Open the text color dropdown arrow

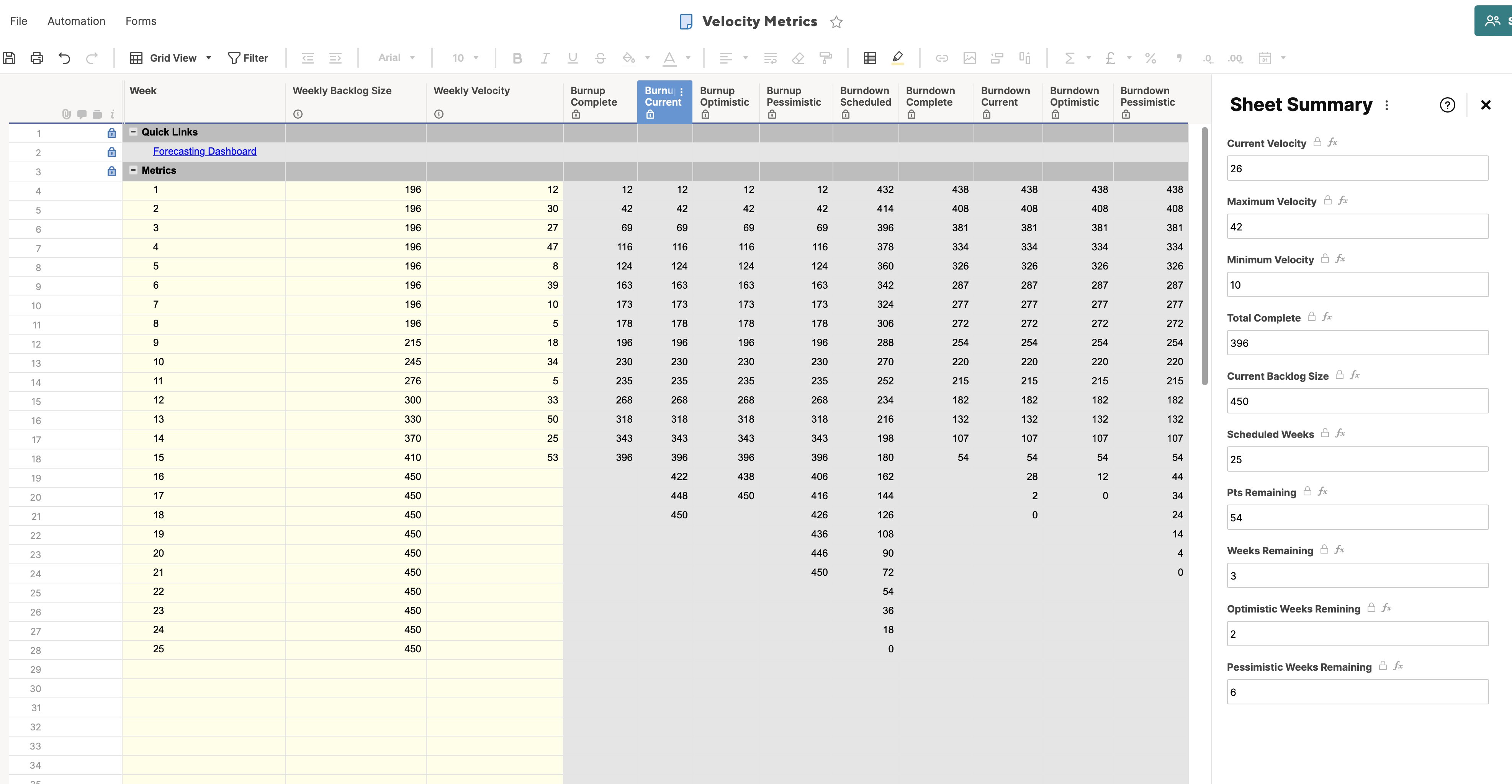coord(688,58)
